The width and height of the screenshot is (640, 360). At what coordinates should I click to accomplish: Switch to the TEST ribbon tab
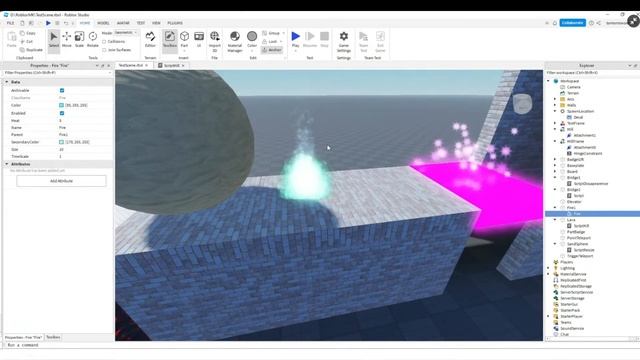pos(141,23)
